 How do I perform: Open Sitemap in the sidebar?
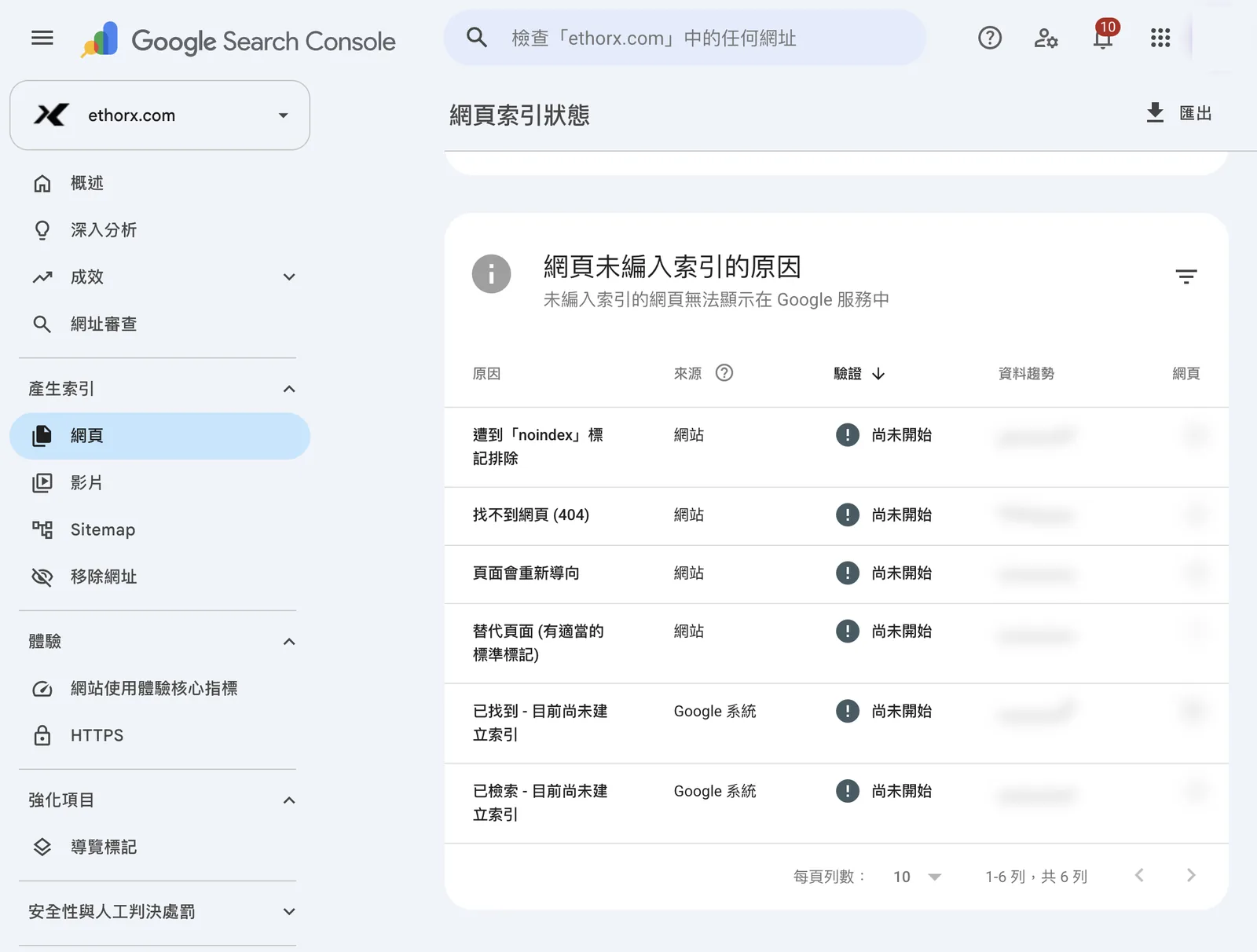point(160,530)
